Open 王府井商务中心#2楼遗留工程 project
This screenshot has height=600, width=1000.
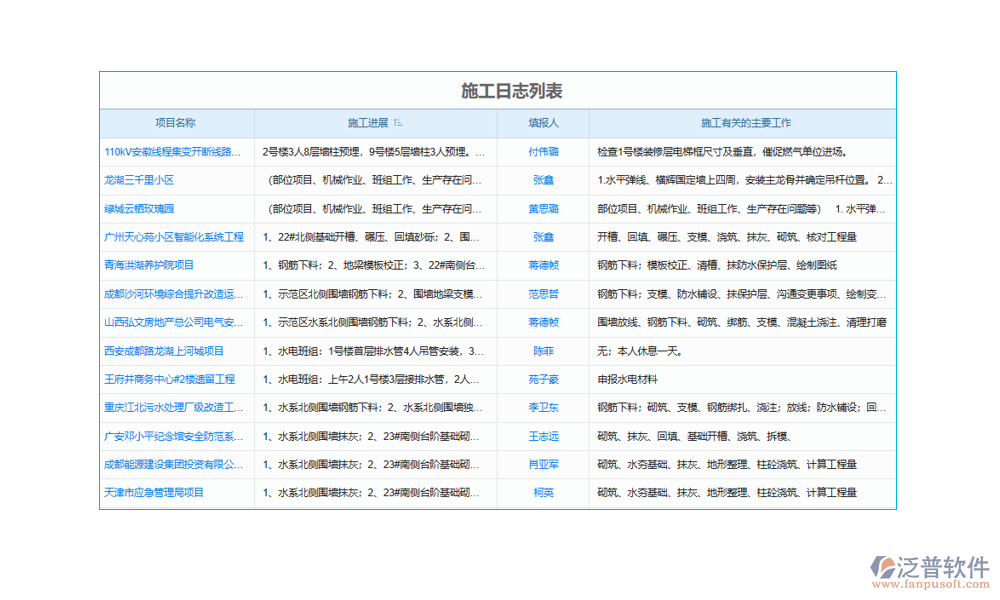(169, 379)
